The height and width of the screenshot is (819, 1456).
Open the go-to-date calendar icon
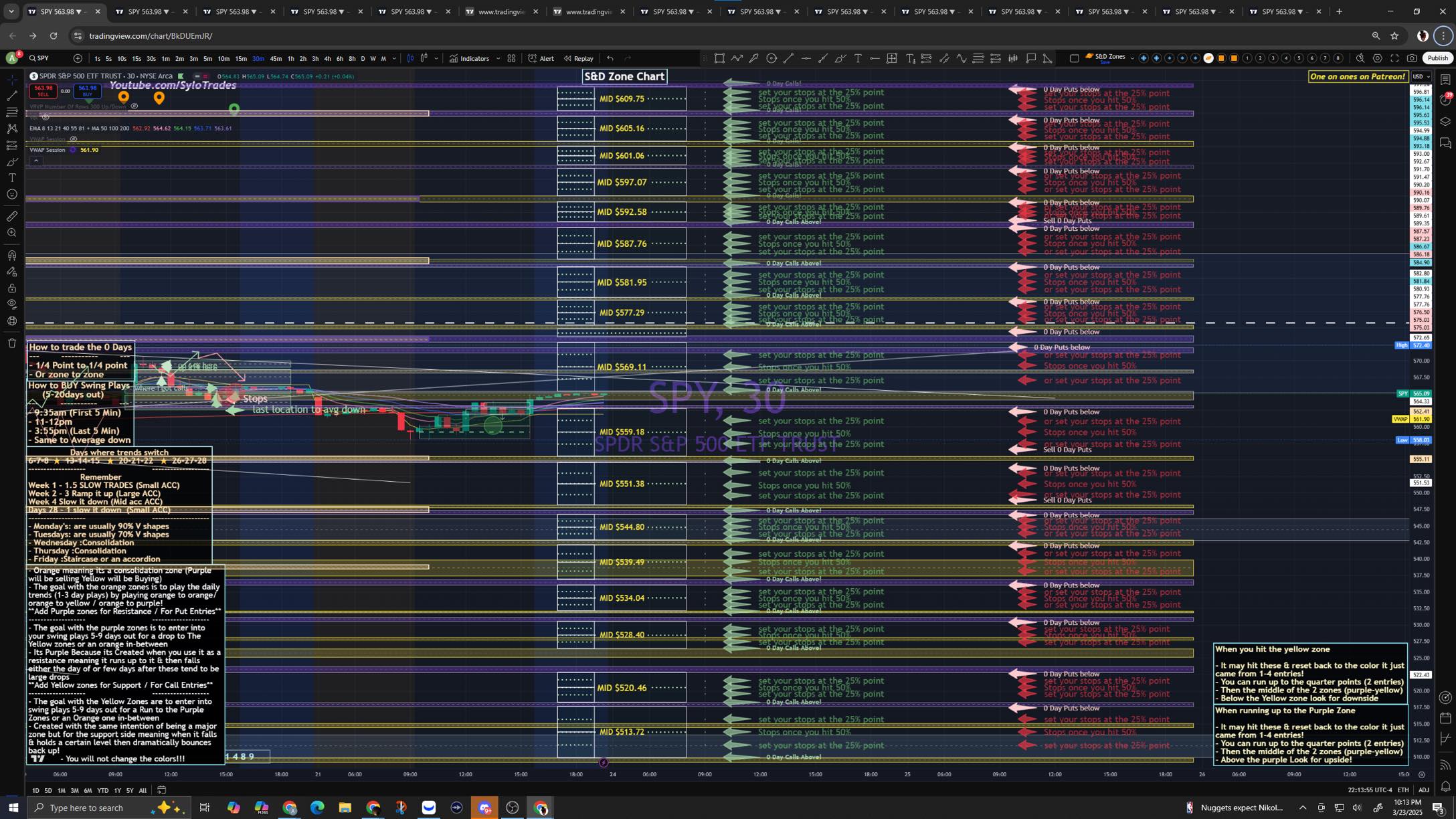point(161,790)
